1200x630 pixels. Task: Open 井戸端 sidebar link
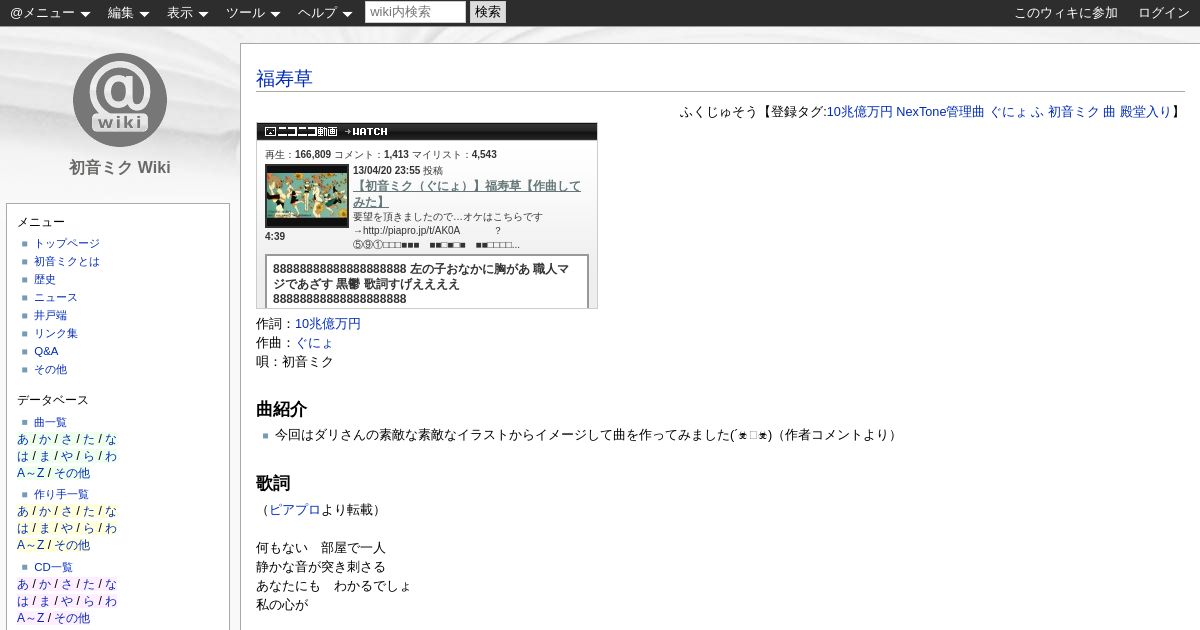pos(50,315)
